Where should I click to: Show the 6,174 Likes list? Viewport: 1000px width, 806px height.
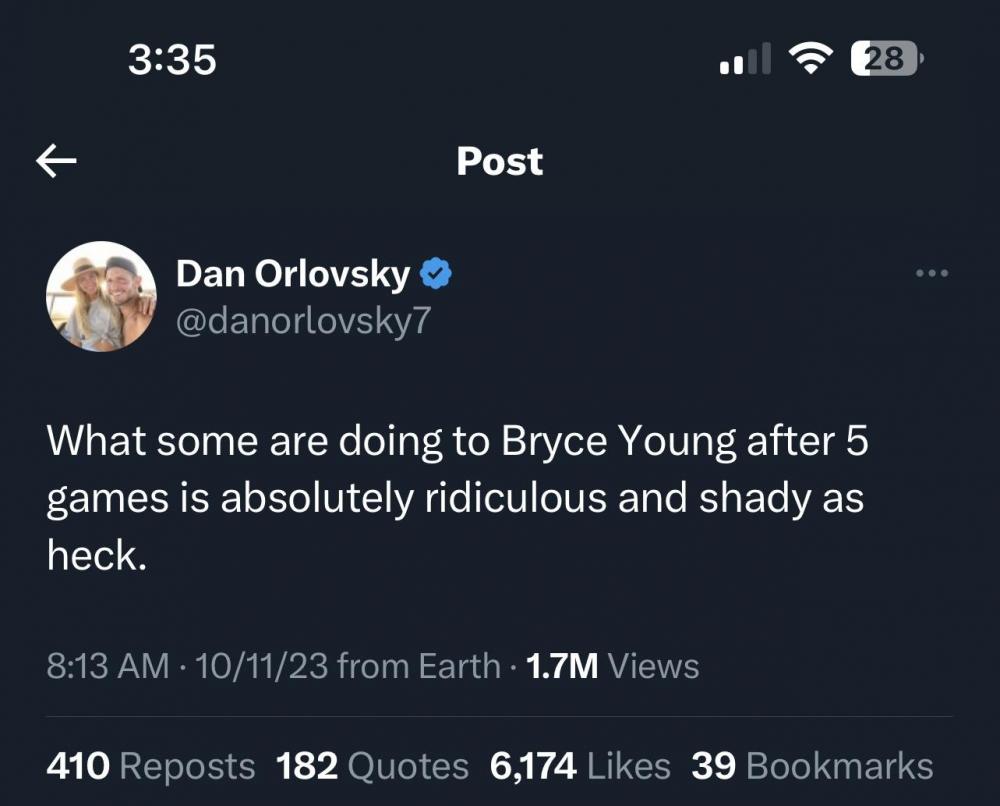tap(580, 766)
